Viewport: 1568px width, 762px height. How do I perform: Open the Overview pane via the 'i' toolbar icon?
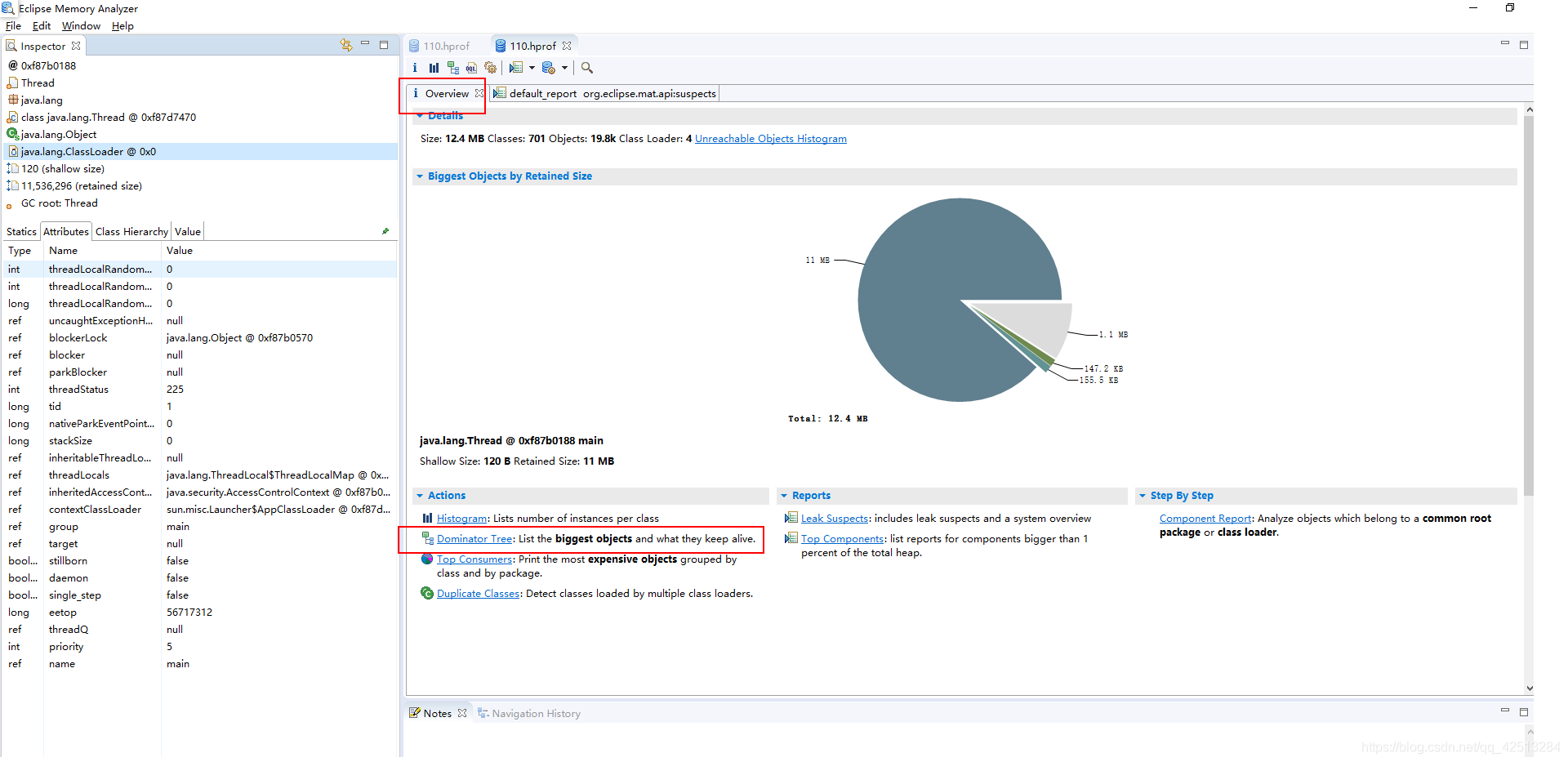415,68
